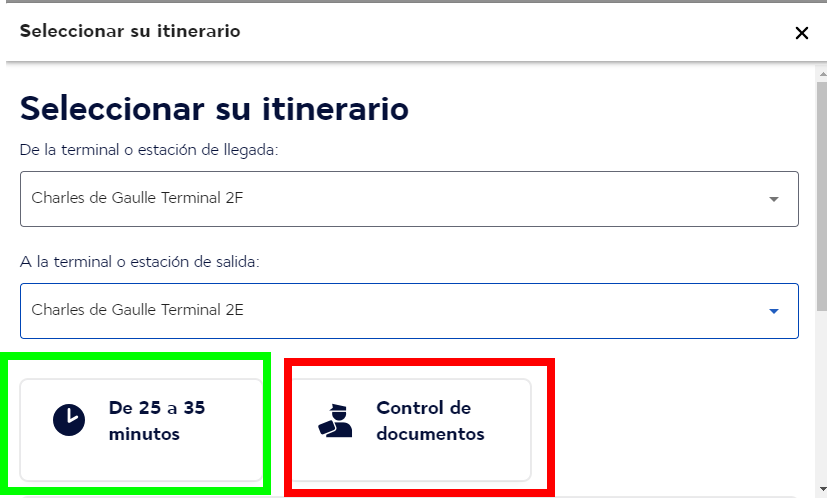Select the 'Control de documentos' card text
The image size is (827, 500).
click(x=430, y=420)
